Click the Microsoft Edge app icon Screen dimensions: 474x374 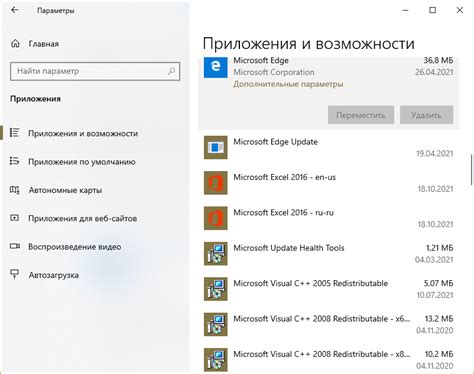[216, 67]
